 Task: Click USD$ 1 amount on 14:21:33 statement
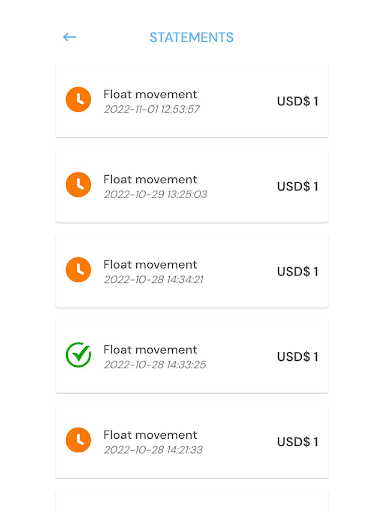click(x=297, y=442)
